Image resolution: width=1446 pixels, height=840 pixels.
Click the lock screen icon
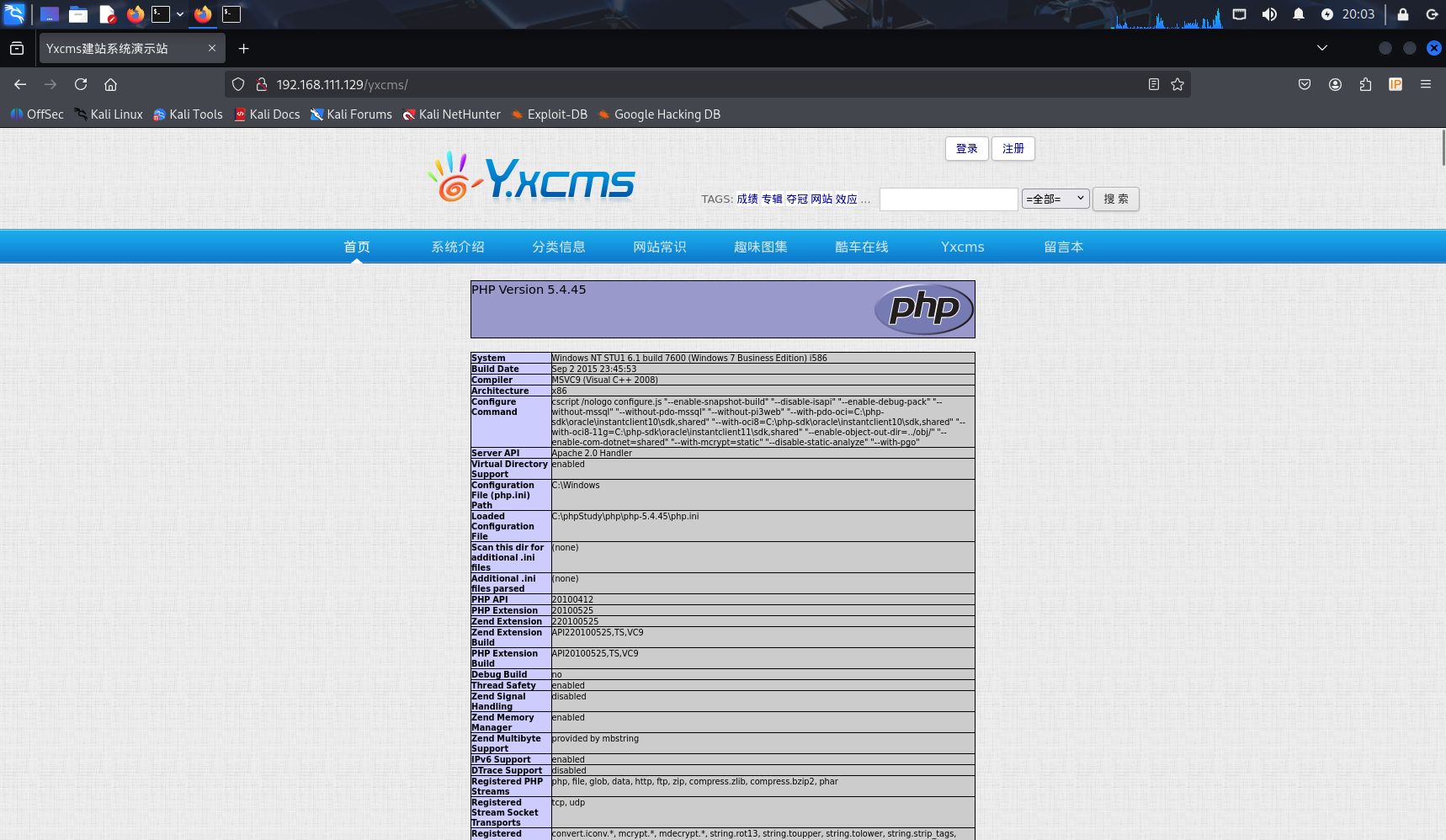[1402, 14]
